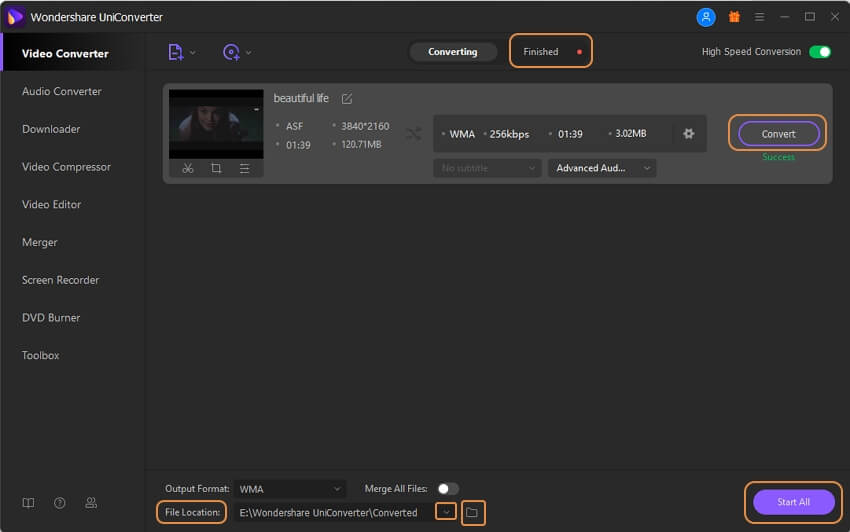This screenshot has width=850, height=532.
Task: Open the Advanced Audio dropdown
Action: (602, 168)
